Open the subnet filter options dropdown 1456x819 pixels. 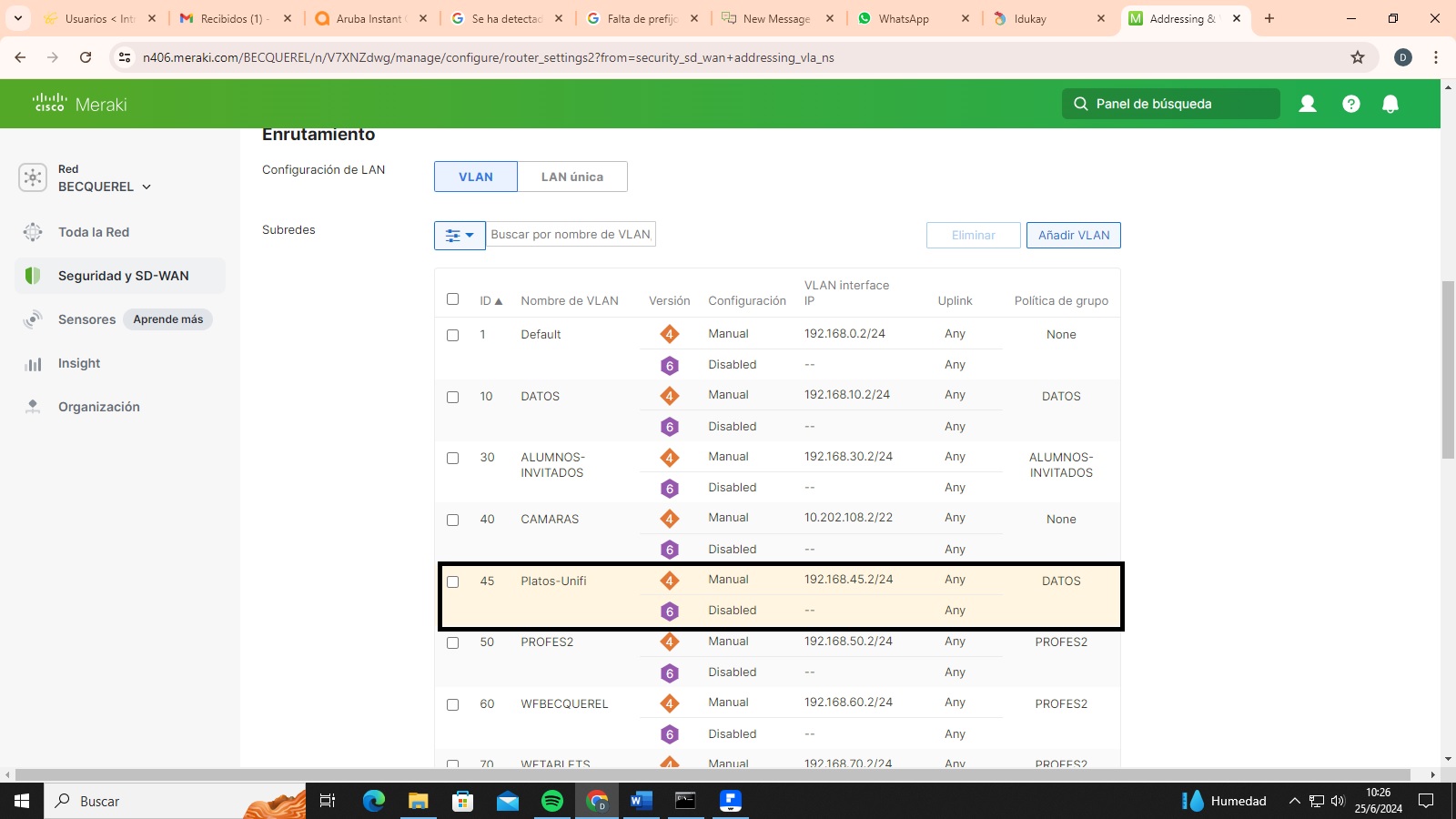pos(460,235)
